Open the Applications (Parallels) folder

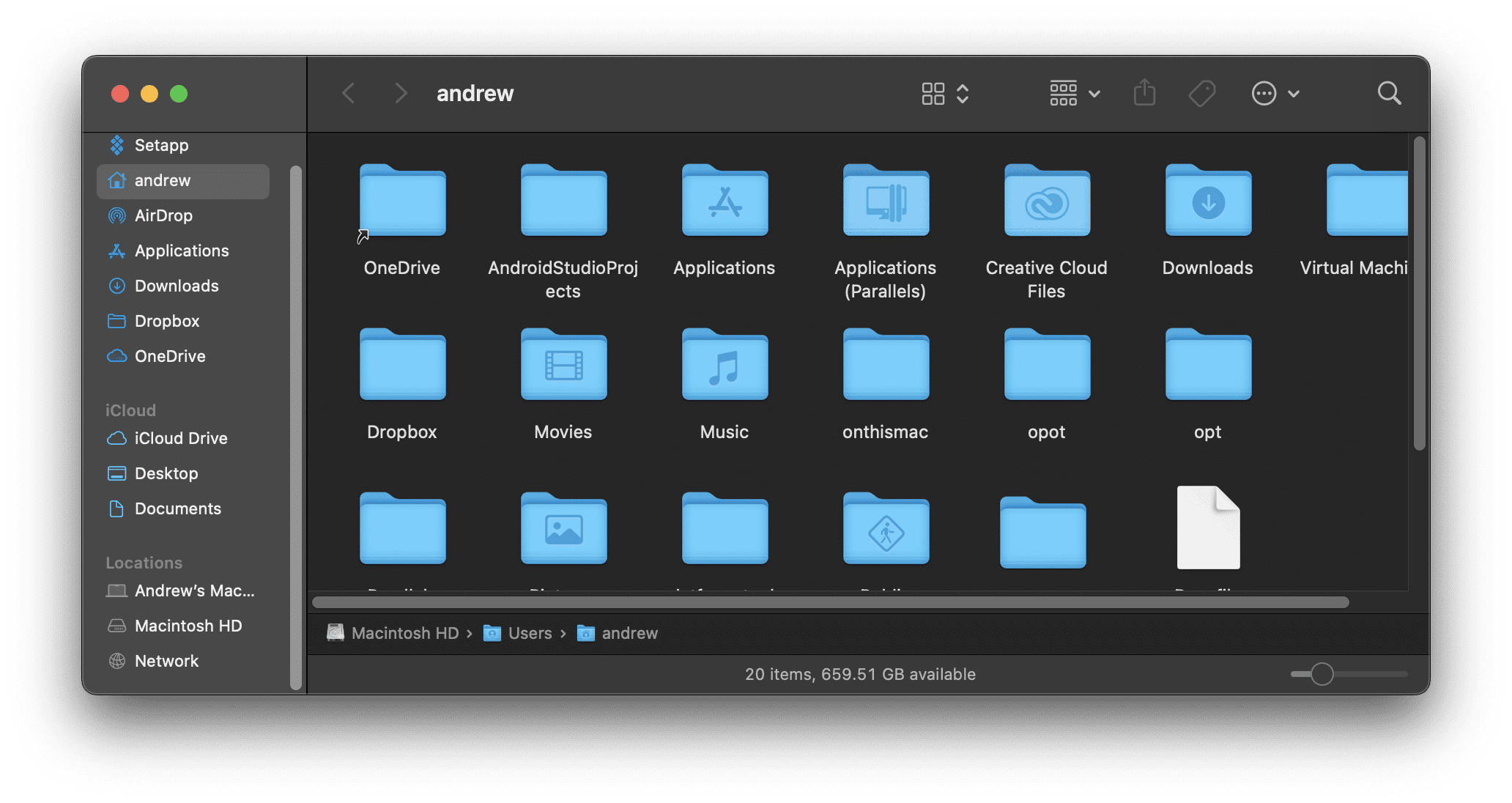[x=886, y=200]
